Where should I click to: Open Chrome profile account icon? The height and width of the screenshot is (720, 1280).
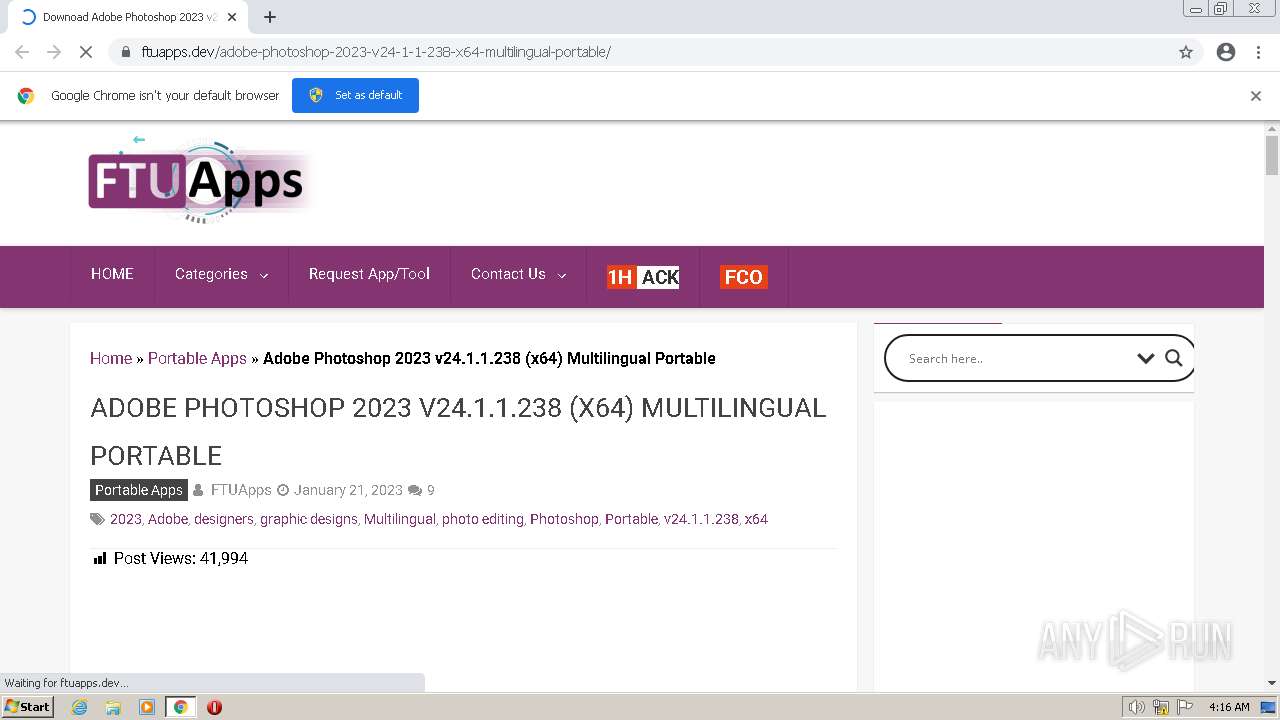click(1226, 52)
